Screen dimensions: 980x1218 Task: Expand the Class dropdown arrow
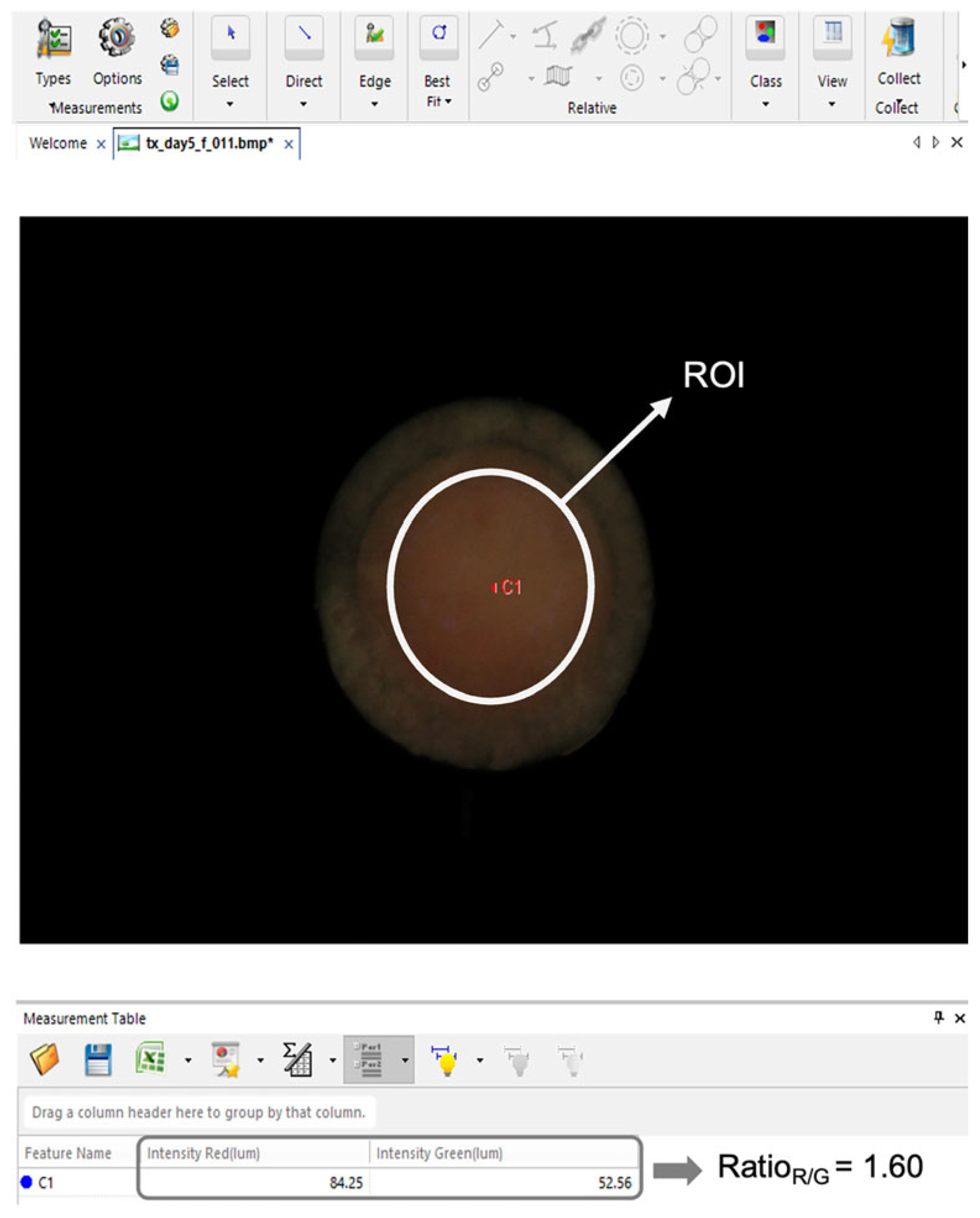pyautogui.click(x=765, y=104)
